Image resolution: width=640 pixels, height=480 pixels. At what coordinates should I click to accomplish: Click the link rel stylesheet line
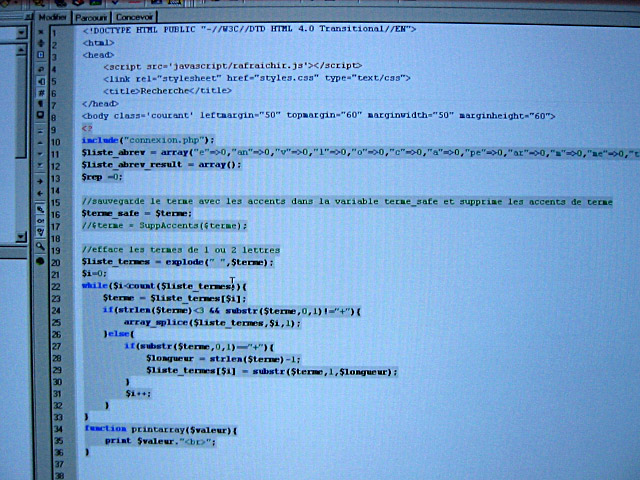coord(257,78)
